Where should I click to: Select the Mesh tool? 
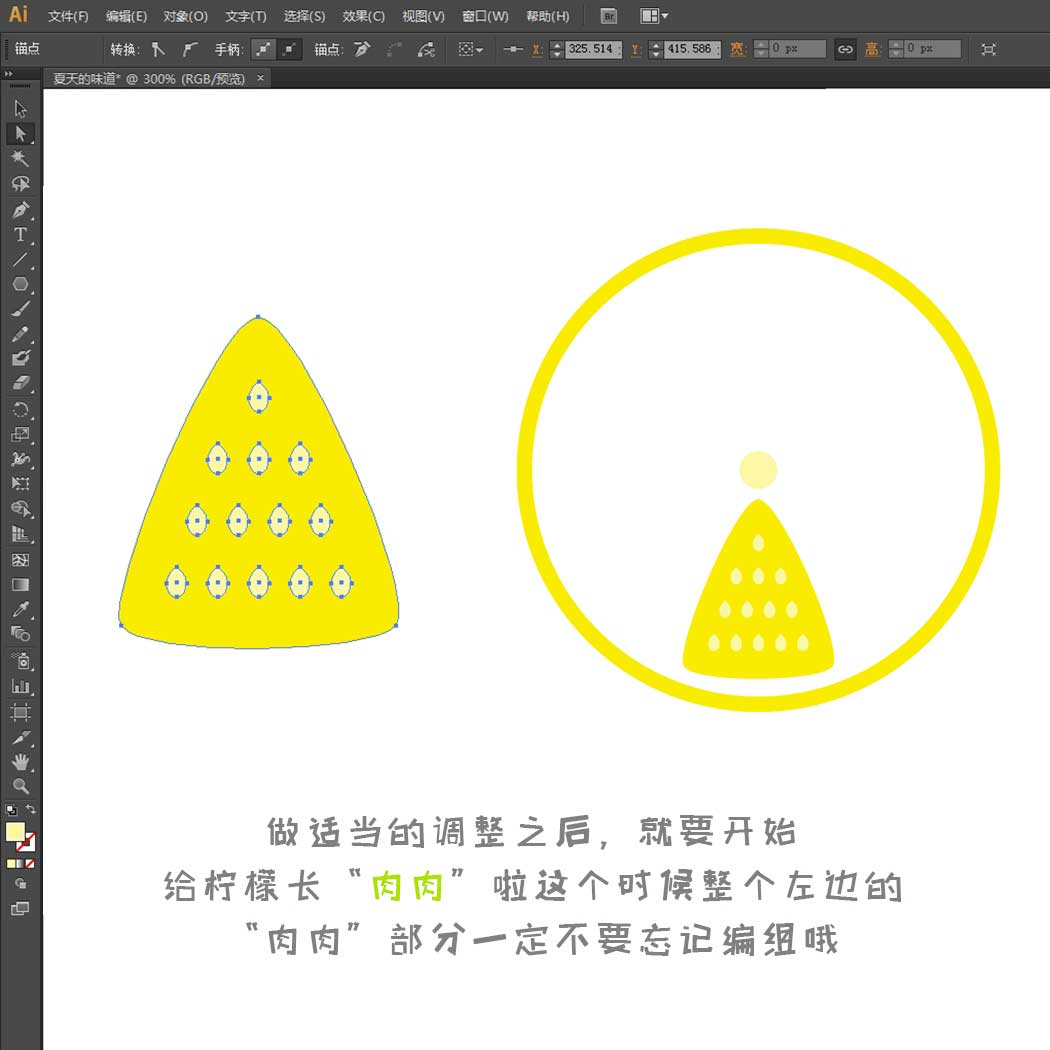[20, 560]
